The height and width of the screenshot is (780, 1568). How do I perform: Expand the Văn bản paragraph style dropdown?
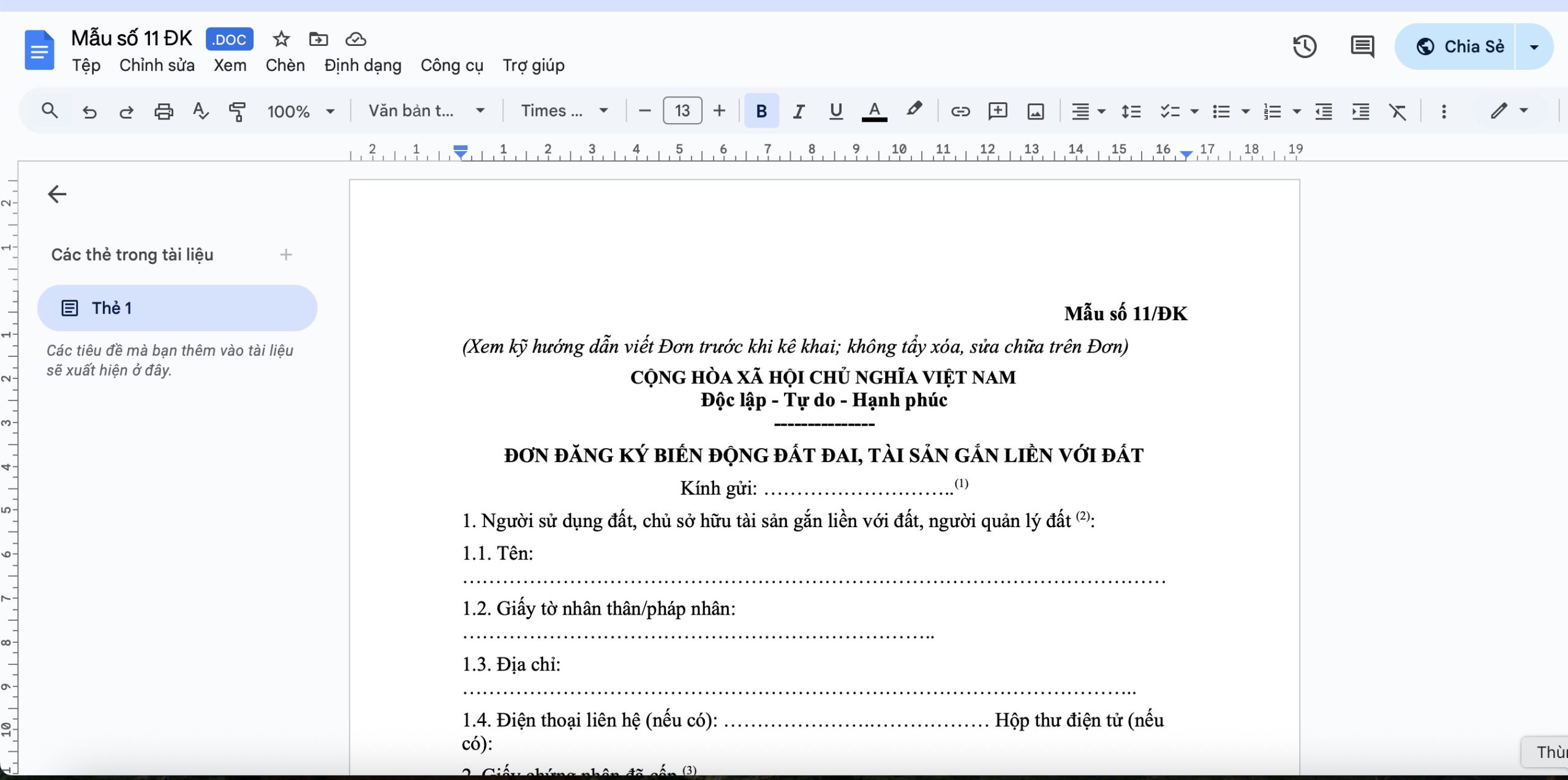[x=426, y=111]
